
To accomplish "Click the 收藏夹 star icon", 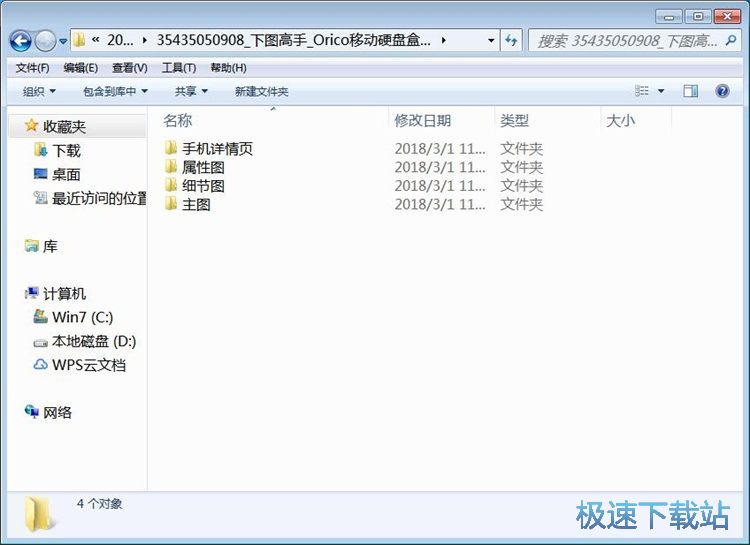I will click(x=31, y=125).
